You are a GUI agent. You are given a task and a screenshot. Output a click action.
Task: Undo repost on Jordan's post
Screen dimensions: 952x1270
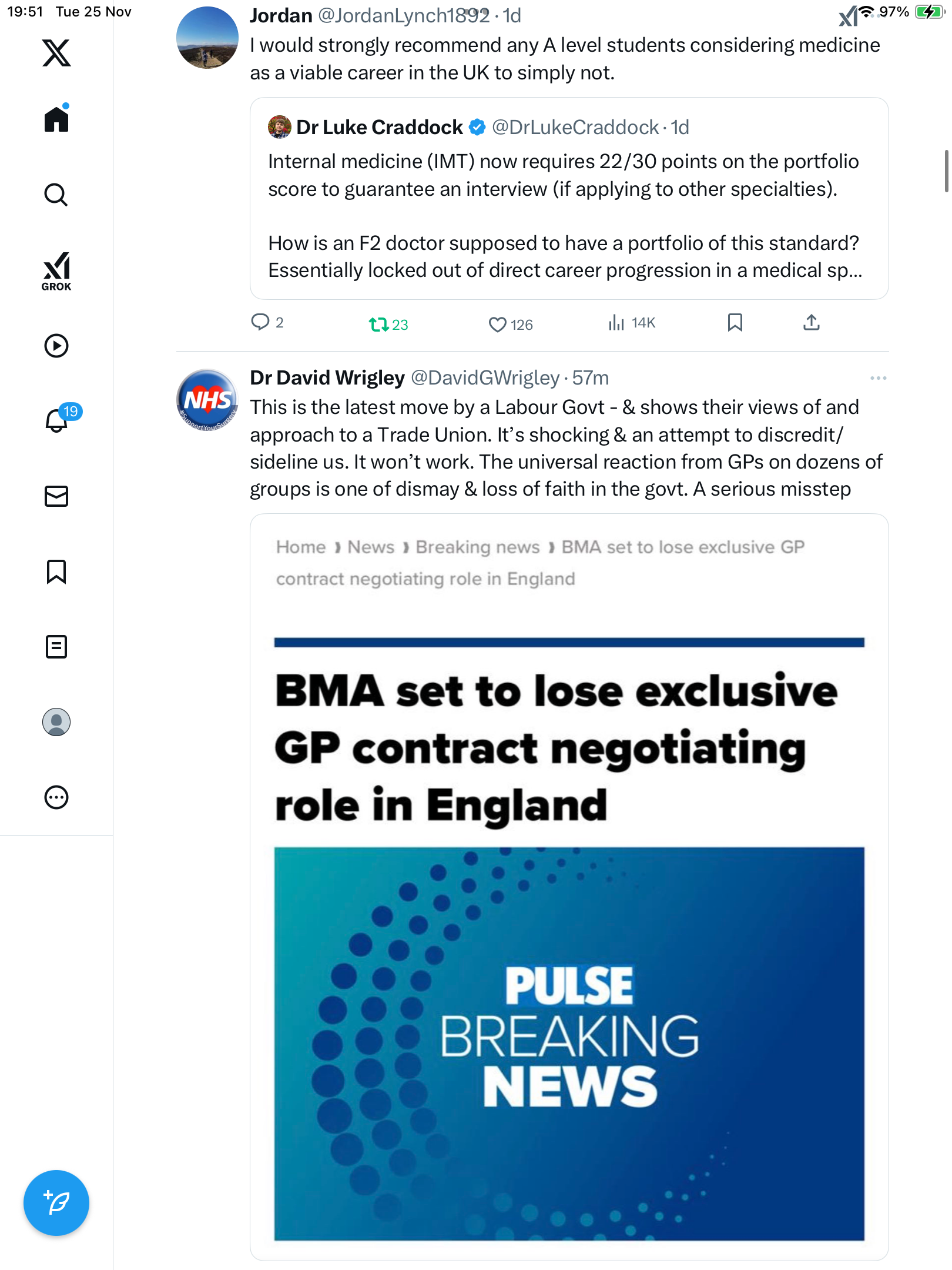point(378,324)
